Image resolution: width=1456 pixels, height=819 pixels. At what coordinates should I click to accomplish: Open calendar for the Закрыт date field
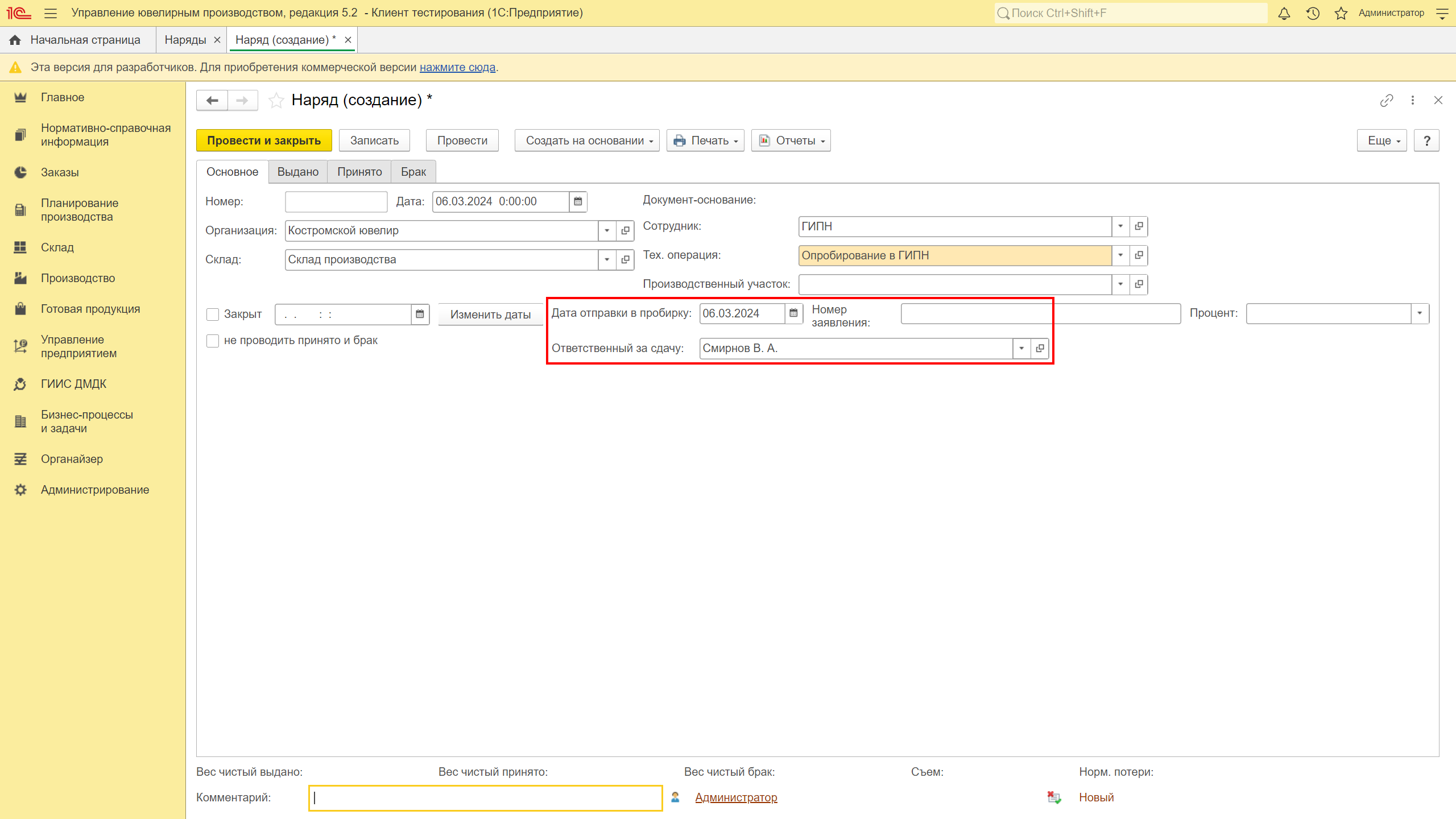tap(420, 314)
